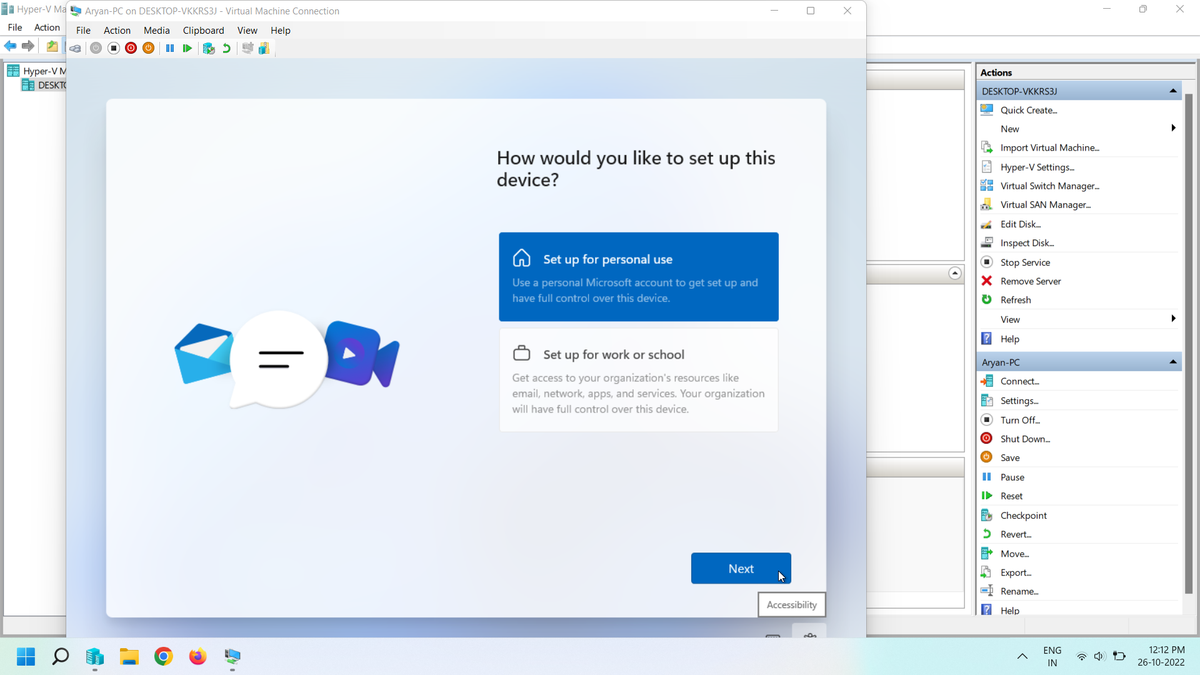This screenshot has width=1200, height=675.
Task: Click back arrow in Hyper-V Manager toolbar
Action: pyautogui.click(x=11, y=47)
